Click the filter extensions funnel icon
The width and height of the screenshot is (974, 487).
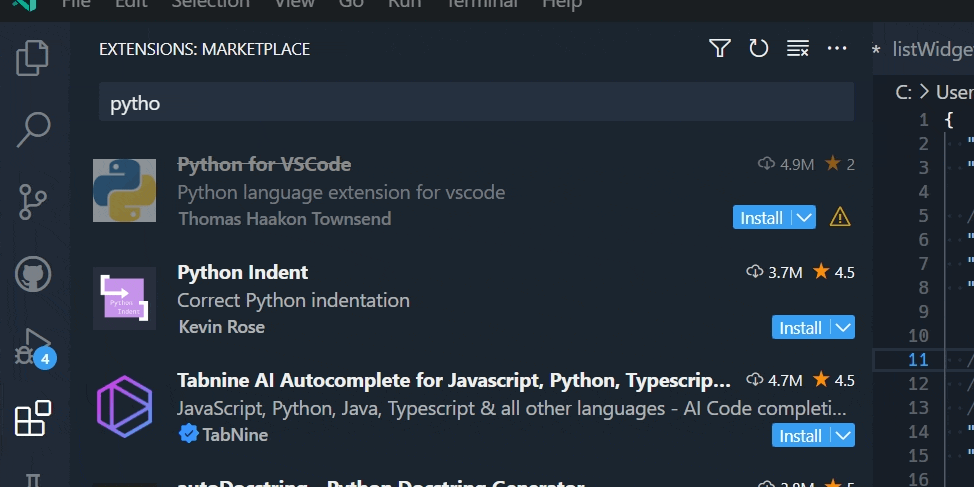(x=719, y=48)
